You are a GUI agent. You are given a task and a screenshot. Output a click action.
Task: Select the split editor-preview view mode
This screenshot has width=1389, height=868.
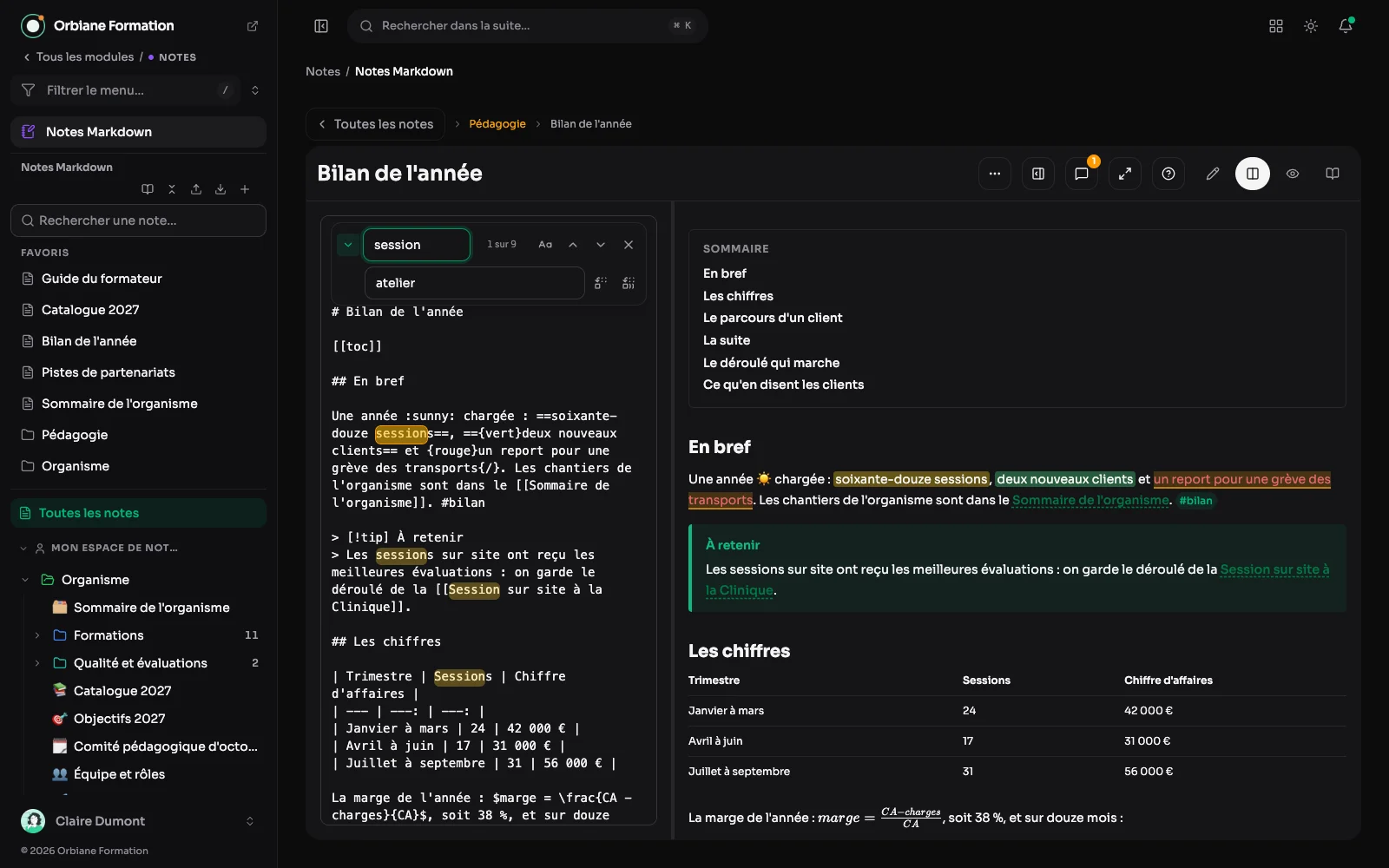(1253, 174)
